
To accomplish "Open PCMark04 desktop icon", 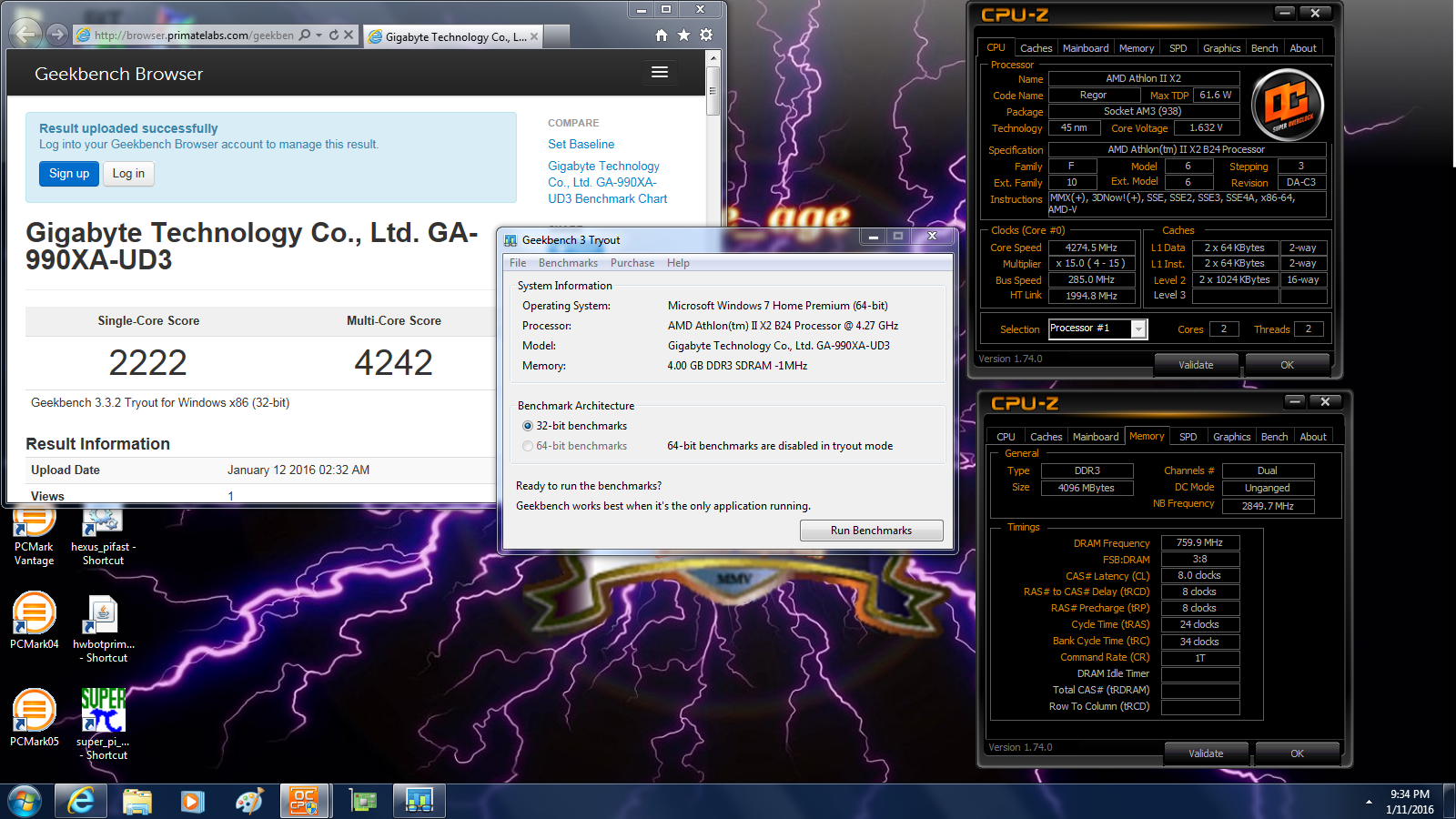I will click(x=34, y=621).
